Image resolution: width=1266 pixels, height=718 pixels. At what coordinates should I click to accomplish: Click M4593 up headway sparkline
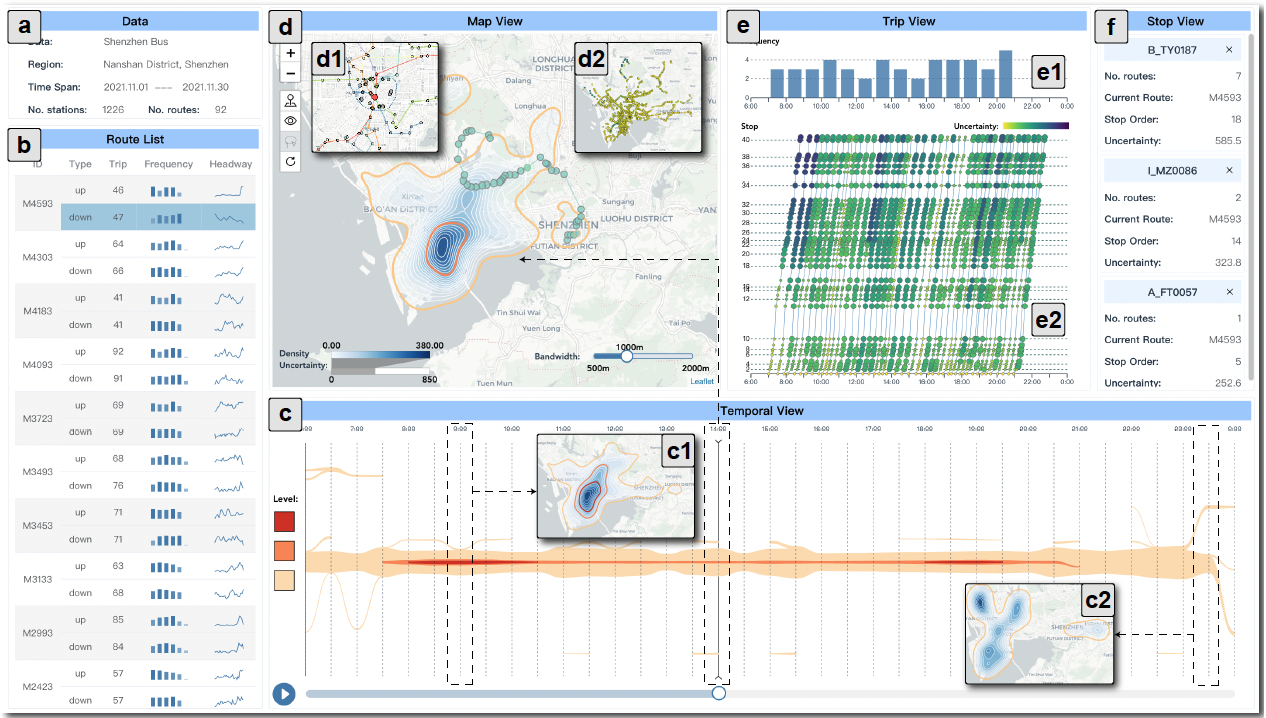(229, 190)
